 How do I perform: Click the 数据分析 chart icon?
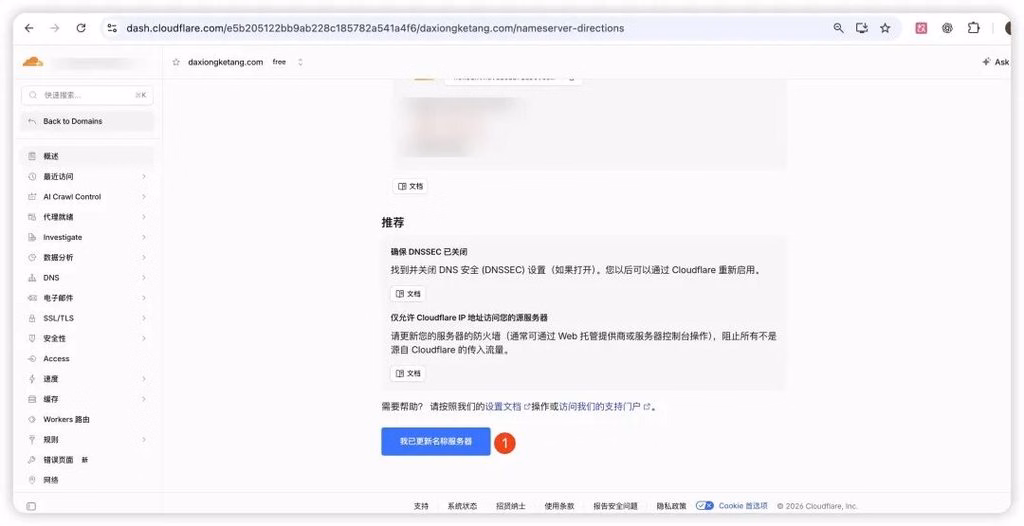click(x=32, y=257)
